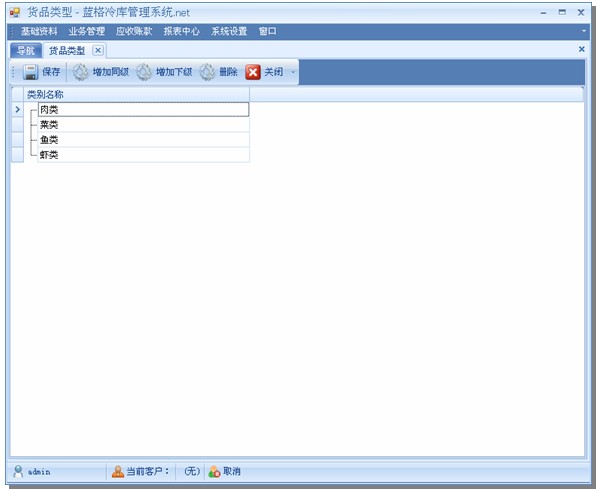Viewport: 597px width, 490px height.
Task: Click the admin user icon in status bar
Action: pos(18,471)
